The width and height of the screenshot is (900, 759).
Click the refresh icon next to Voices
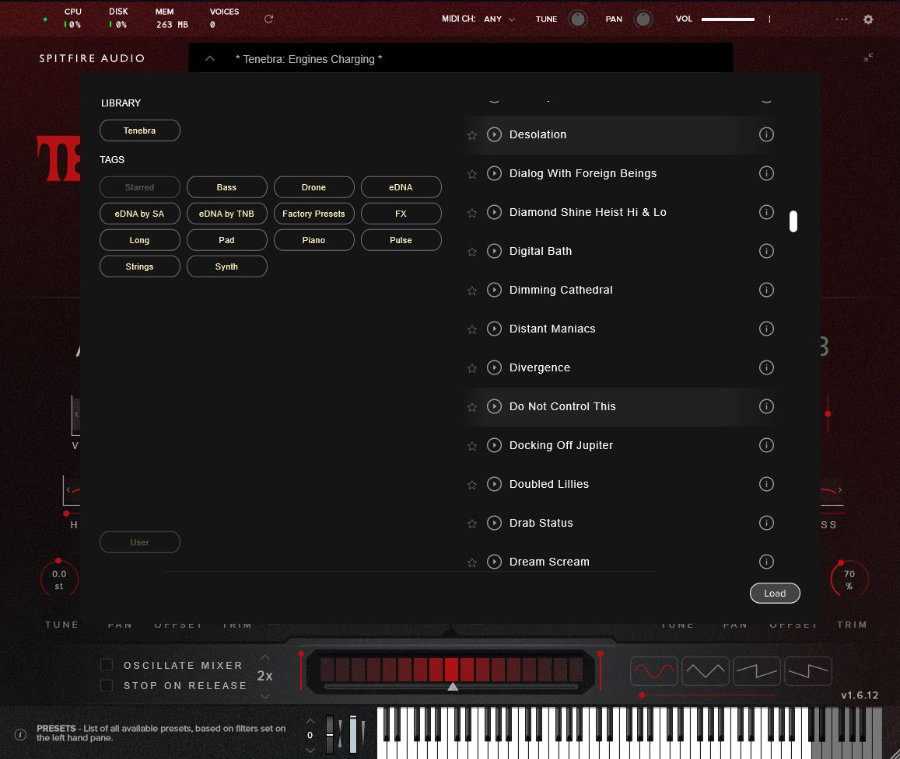pos(268,19)
